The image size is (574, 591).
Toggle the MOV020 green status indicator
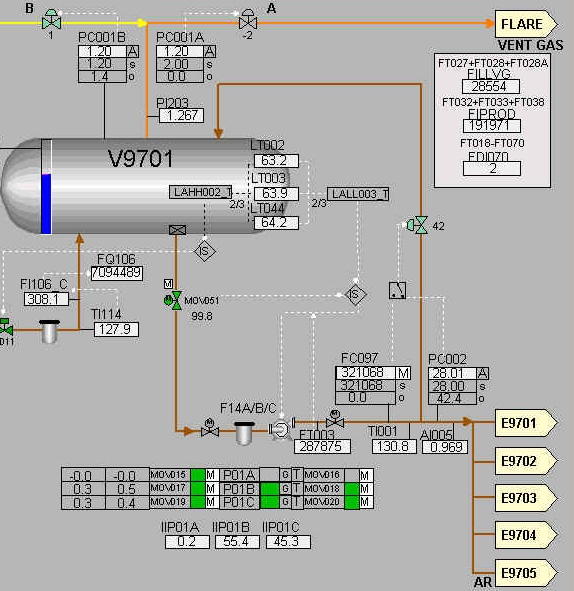click(352, 502)
